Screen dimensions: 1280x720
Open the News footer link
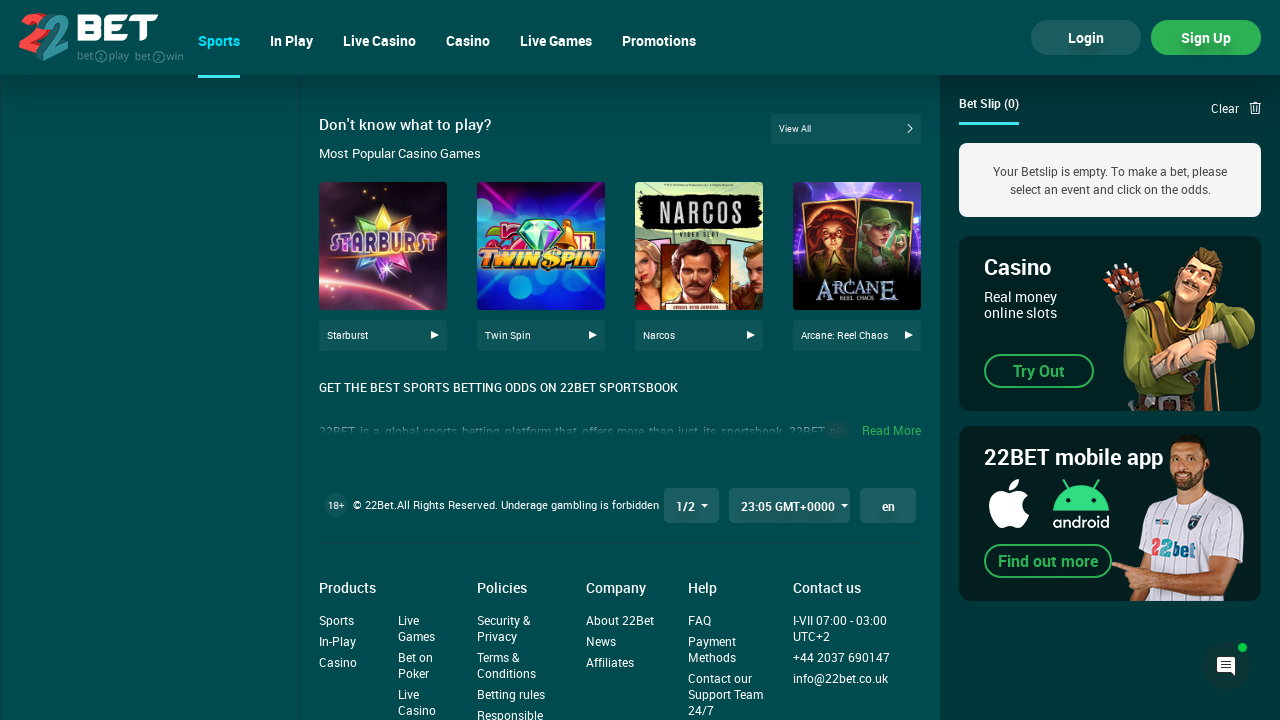[601, 642]
